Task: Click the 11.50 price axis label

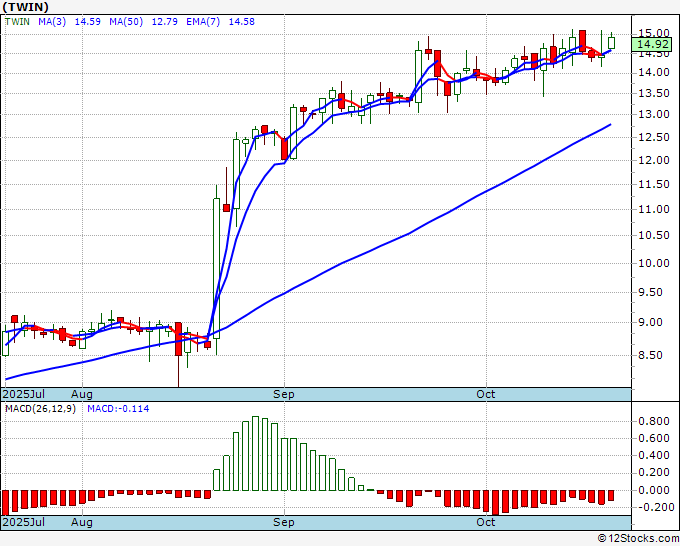Action: pyautogui.click(x=654, y=184)
